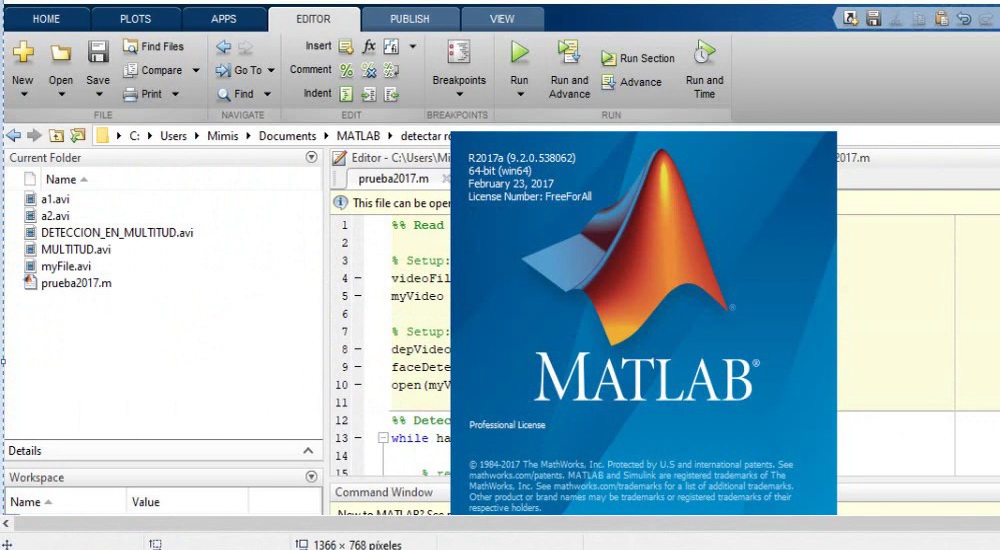The height and width of the screenshot is (550, 1000).
Task: Open the Compare dropdown arrow
Action: (x=196, y=70)
